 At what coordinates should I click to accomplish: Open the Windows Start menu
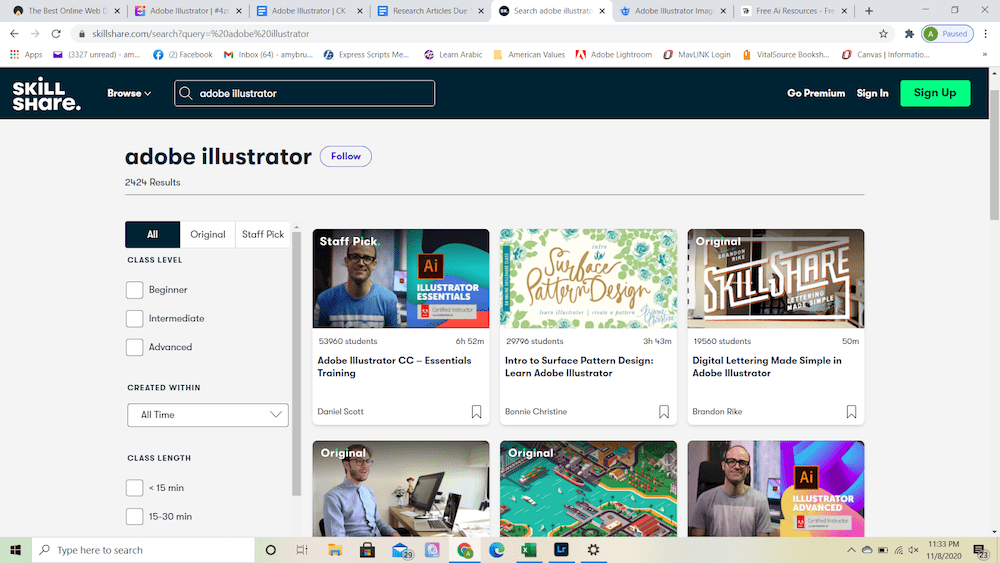(x=15, y=550)
